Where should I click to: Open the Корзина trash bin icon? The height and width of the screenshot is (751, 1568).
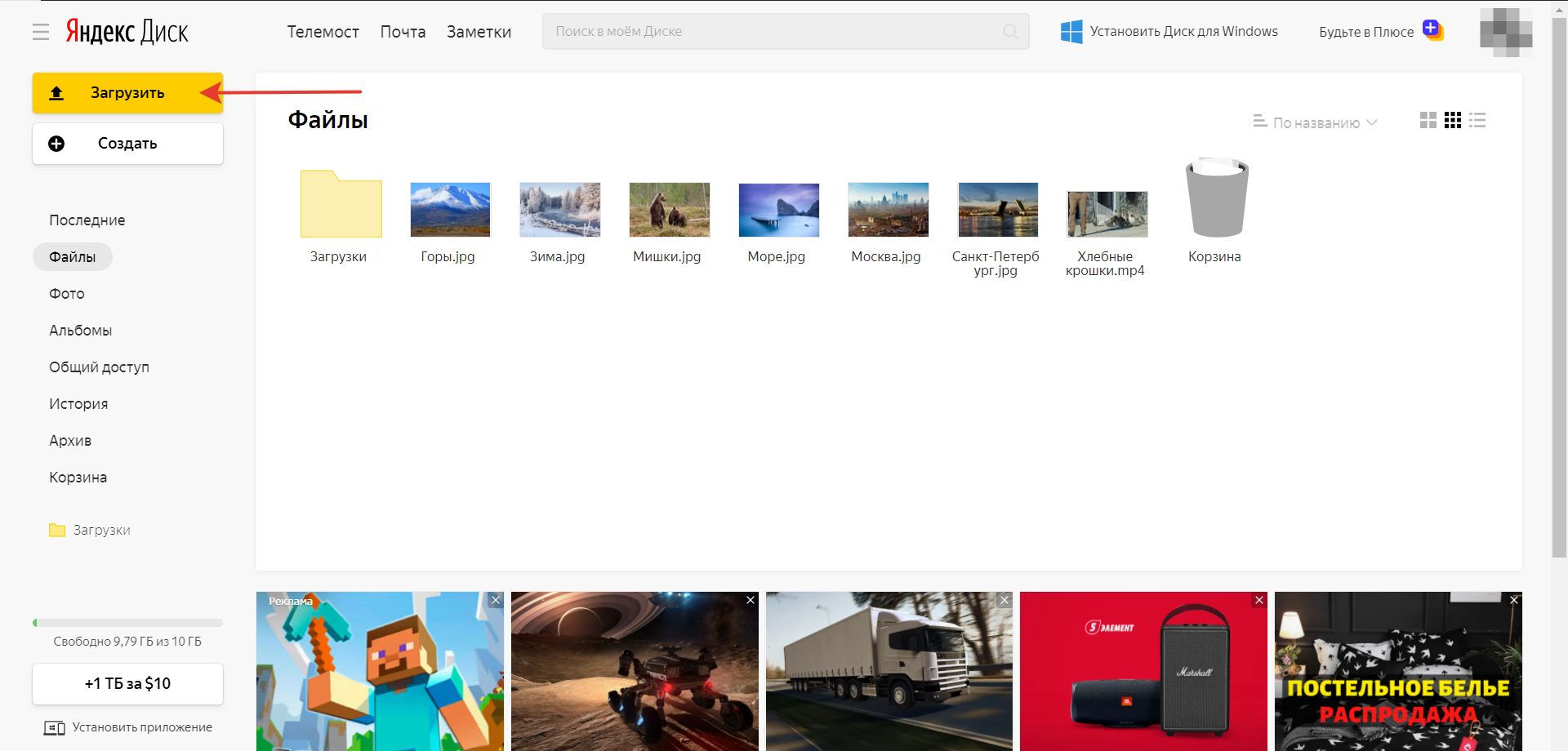(1216, 198)
